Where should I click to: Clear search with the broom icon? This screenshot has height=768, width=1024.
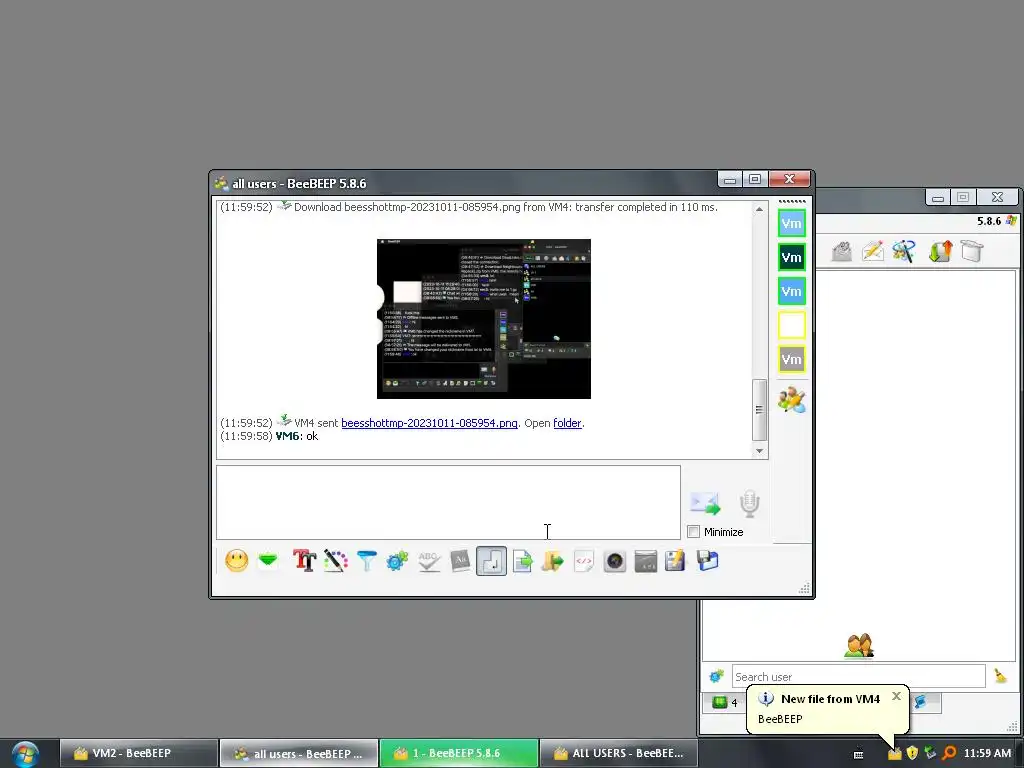coord(1000,676)
